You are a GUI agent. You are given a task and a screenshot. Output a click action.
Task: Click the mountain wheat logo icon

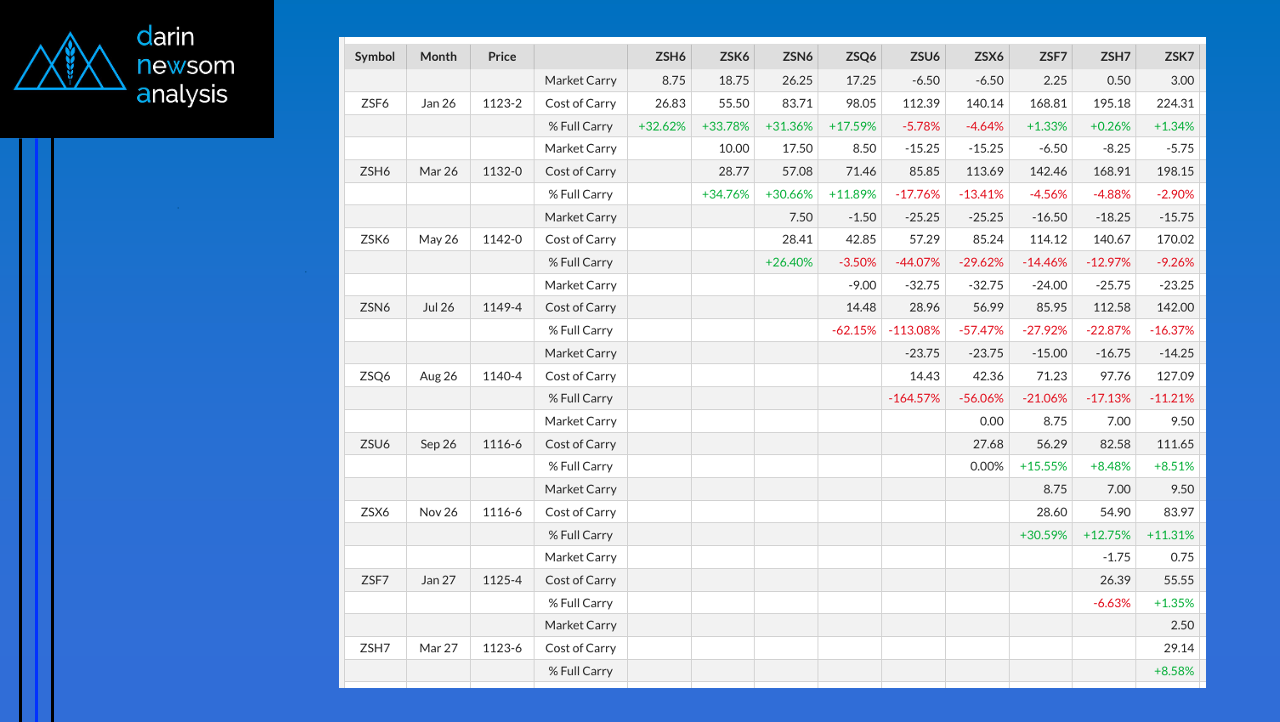pos(69,62)
